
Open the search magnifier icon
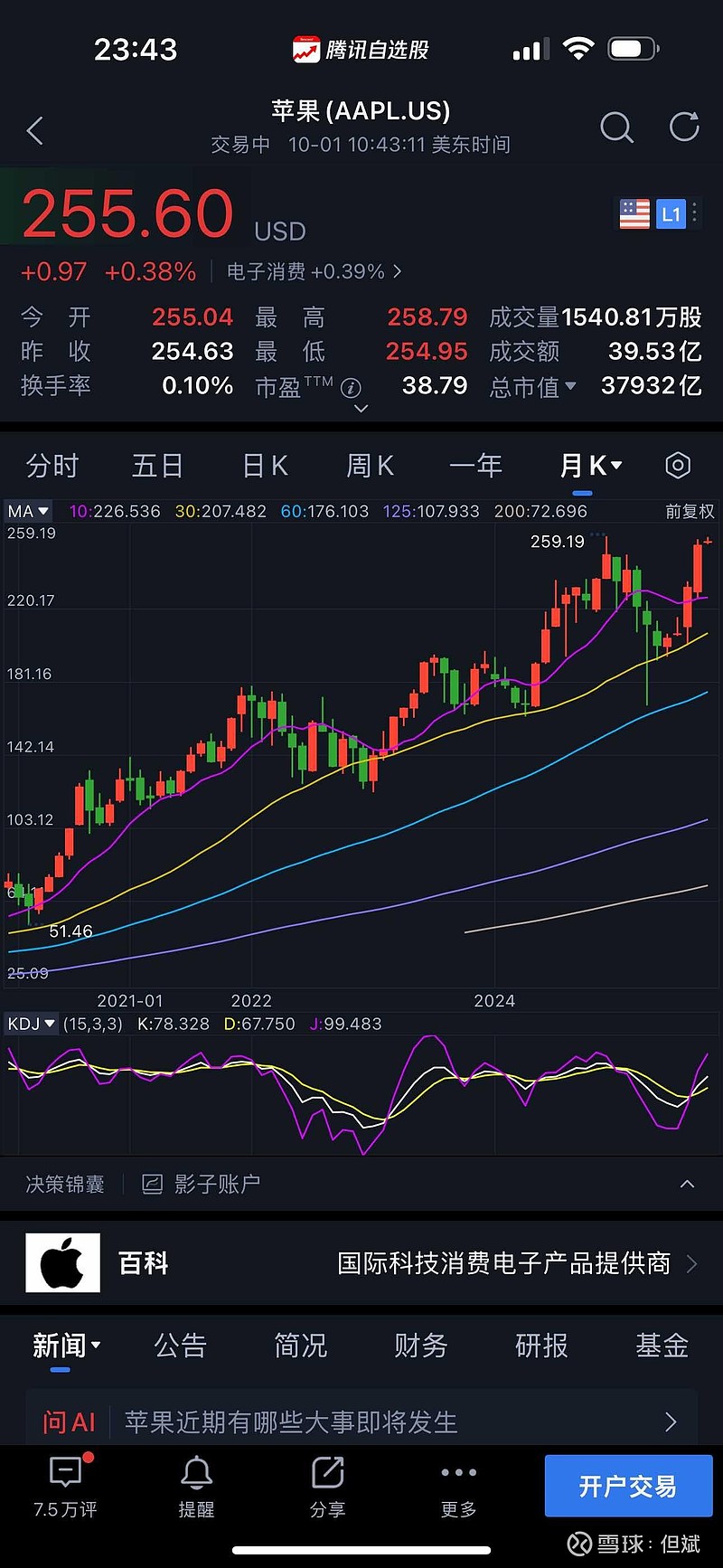(616, 128)
